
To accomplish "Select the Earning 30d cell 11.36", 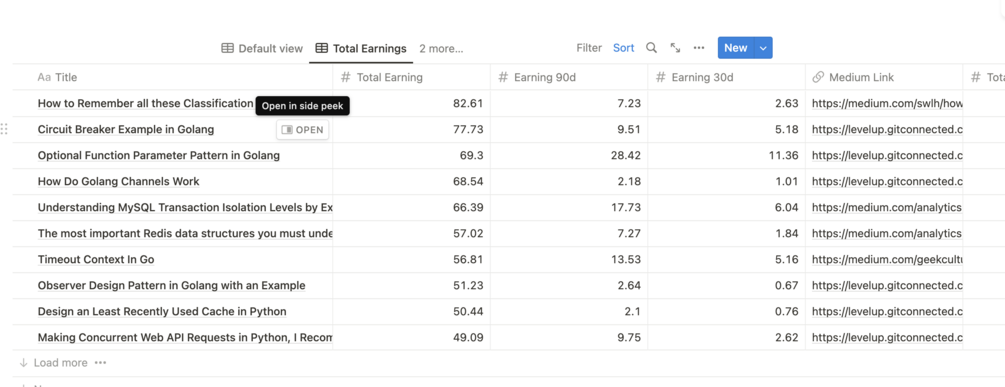I will [x=727, y=155].
